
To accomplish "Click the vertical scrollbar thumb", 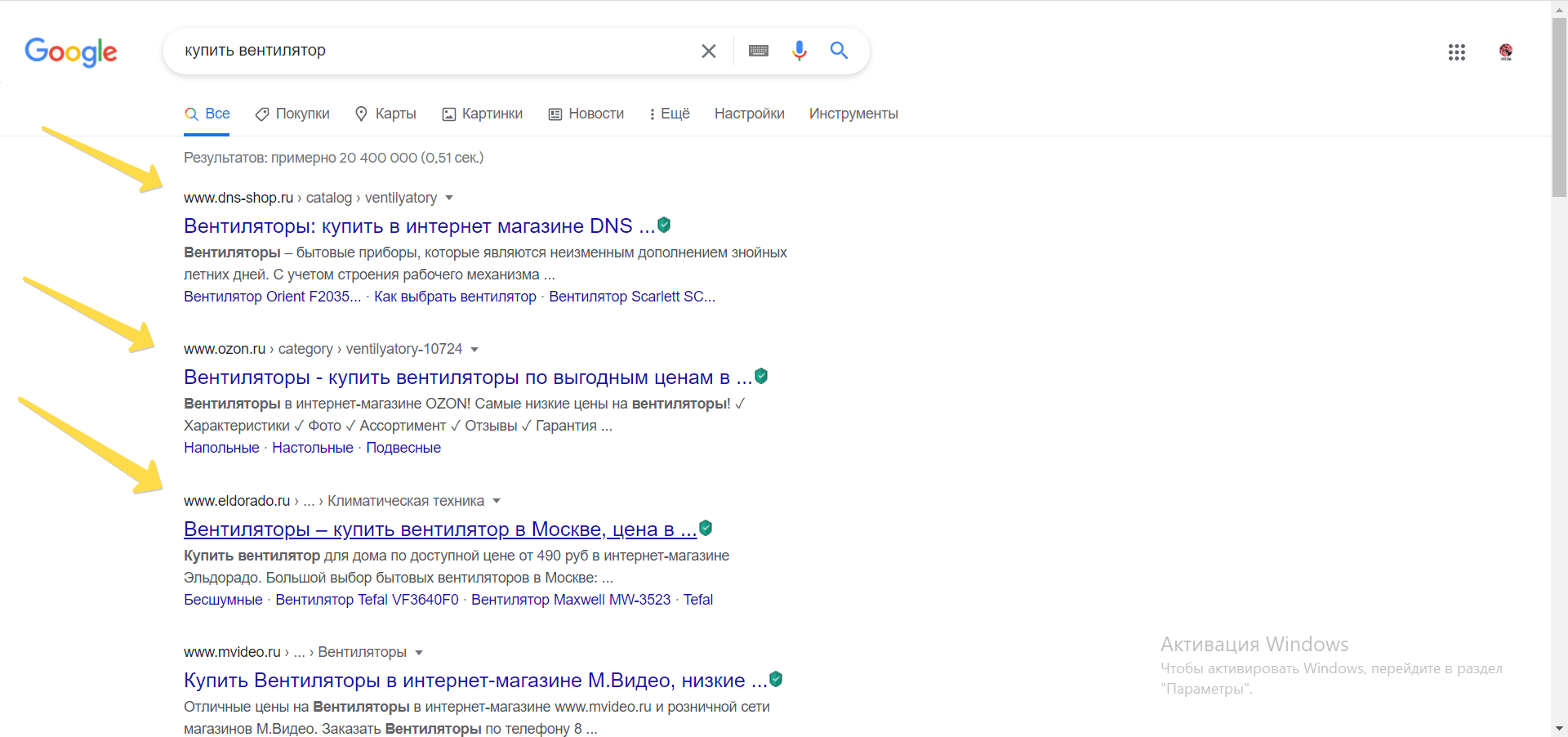I will point(1560,107).
